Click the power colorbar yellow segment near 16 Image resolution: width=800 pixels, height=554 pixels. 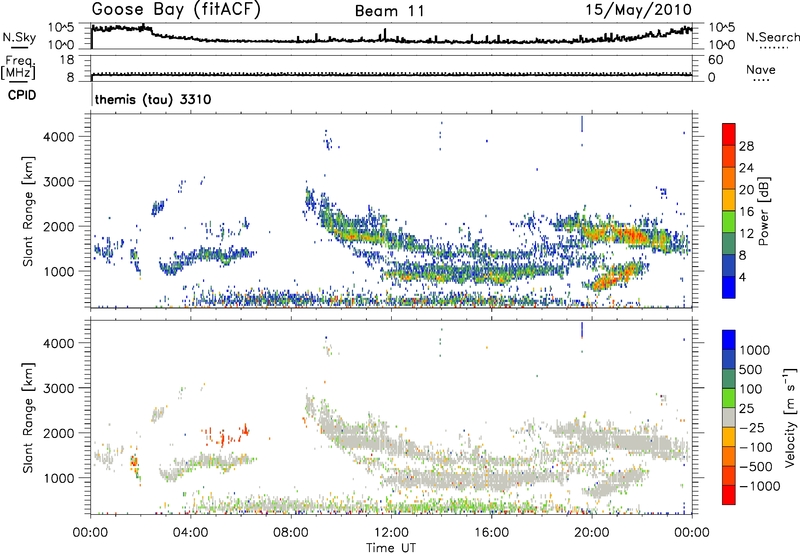click(729, 199)
